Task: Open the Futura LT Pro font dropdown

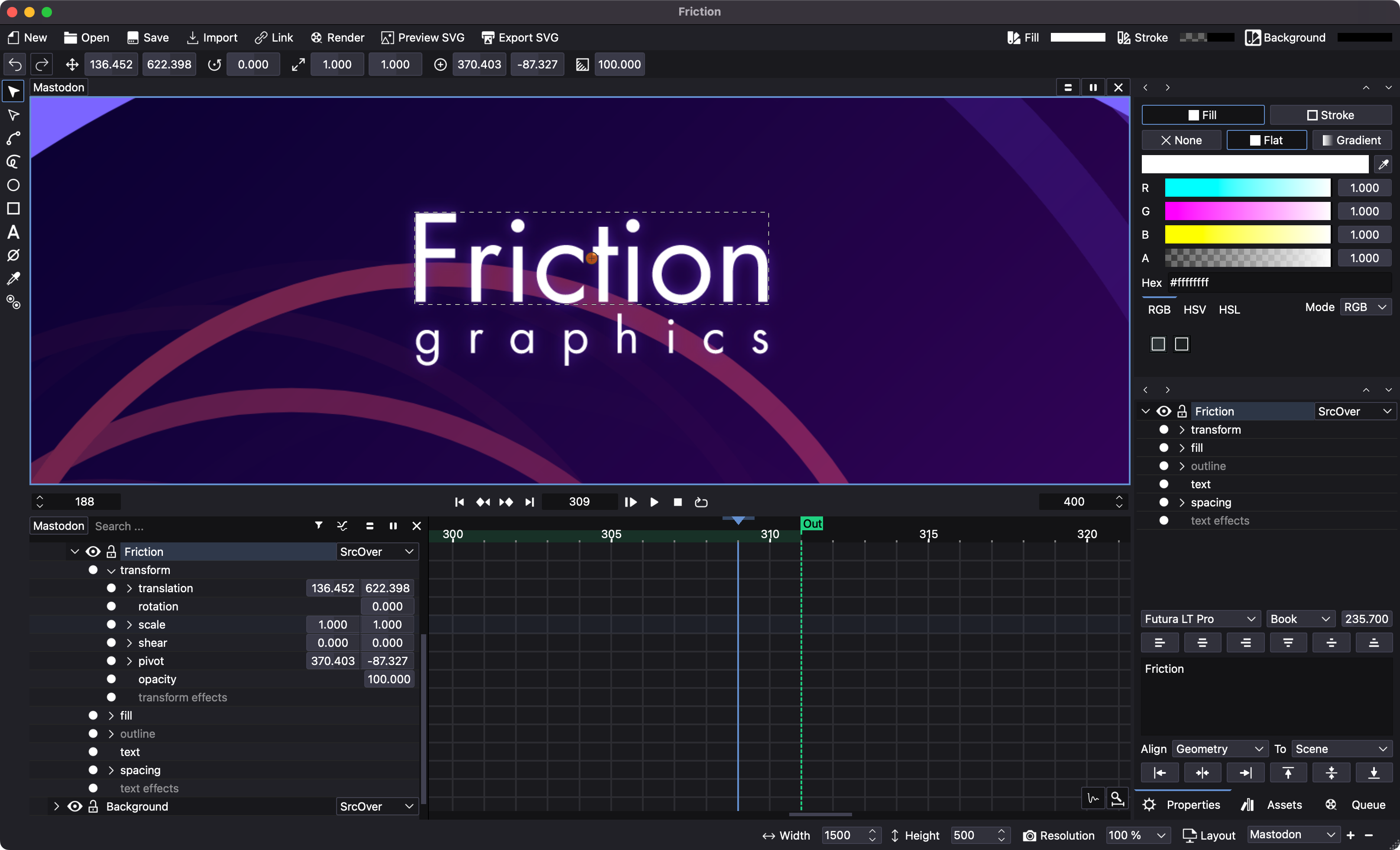Action: tap(1200, 619)
